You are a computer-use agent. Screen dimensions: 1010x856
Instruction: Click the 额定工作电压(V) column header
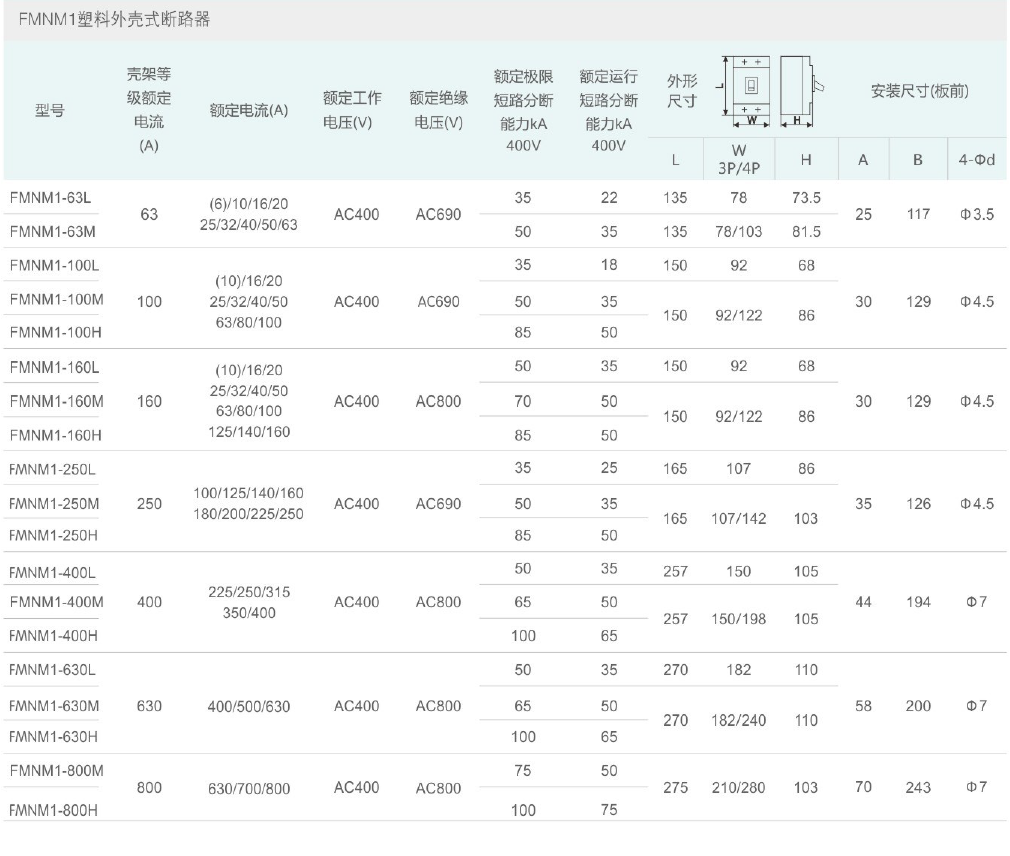pyautogui.click(x=347, y=110)
